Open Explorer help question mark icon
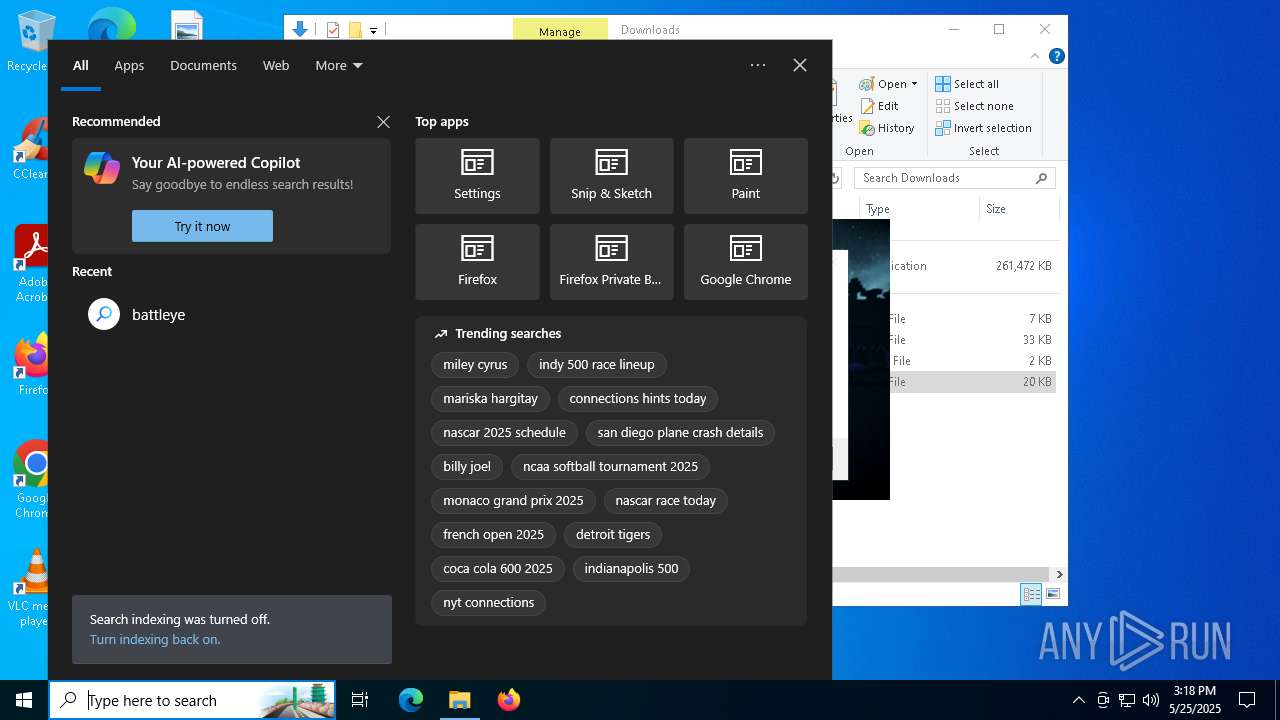 coord(1057,57)
